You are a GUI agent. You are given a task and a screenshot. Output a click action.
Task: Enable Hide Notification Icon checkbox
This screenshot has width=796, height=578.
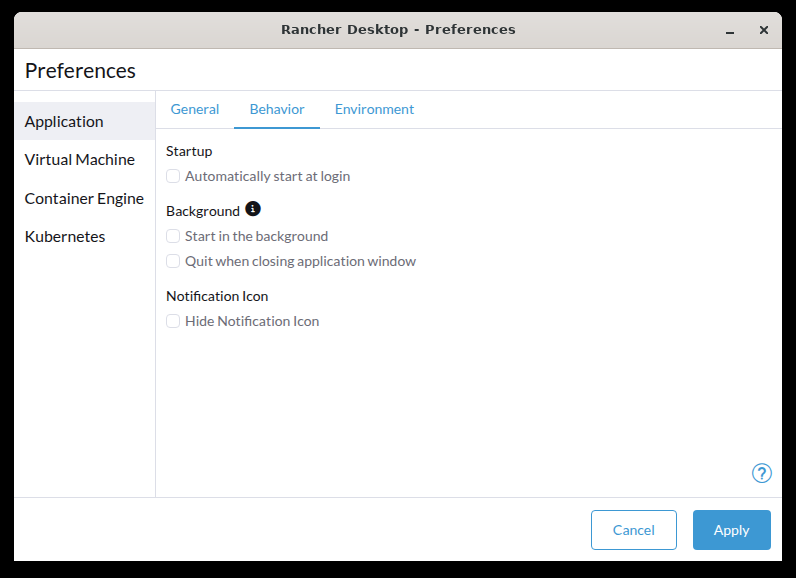point(173,321)
